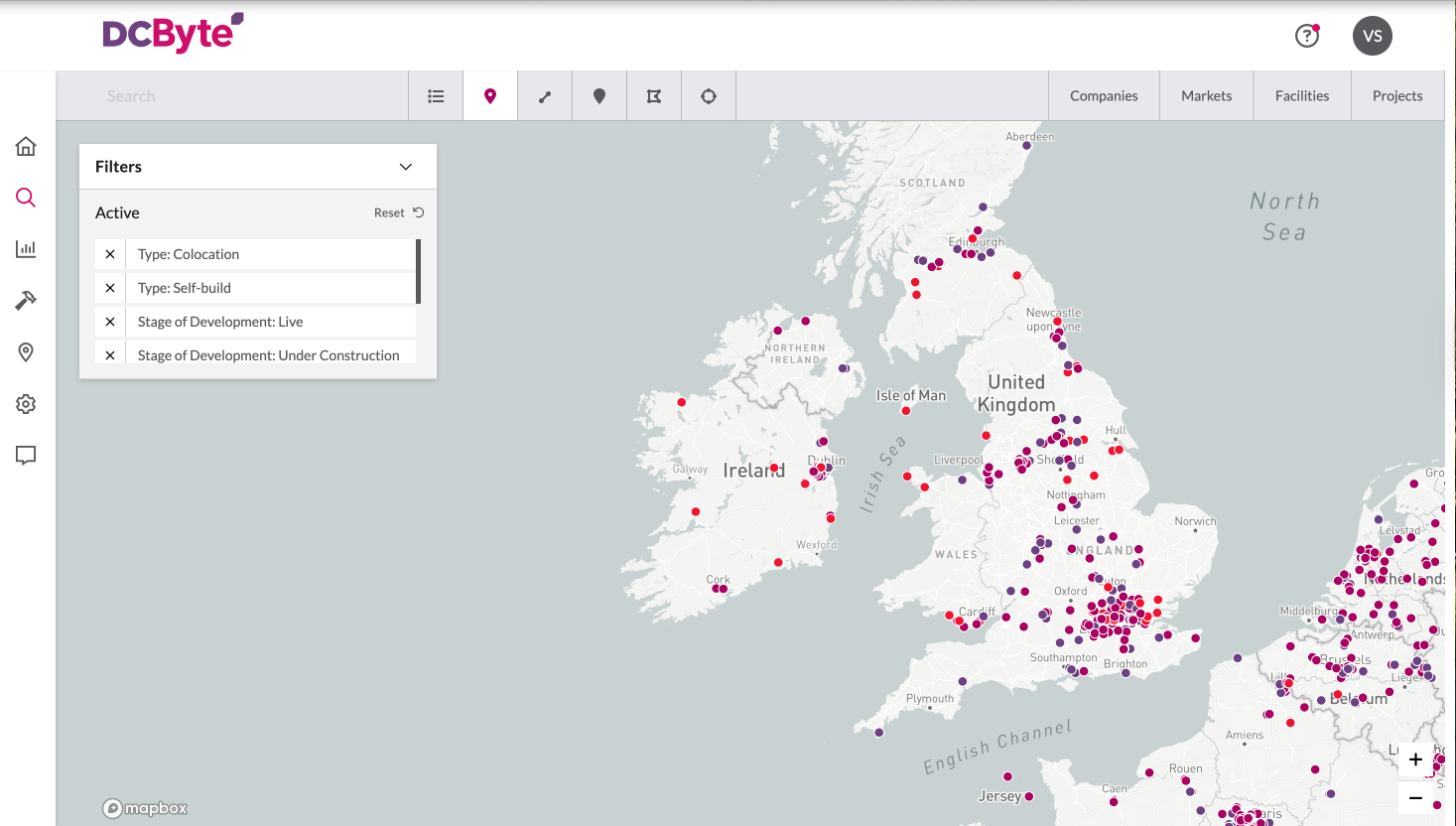
Task: Select the map pin view icon
Action: 490,96
